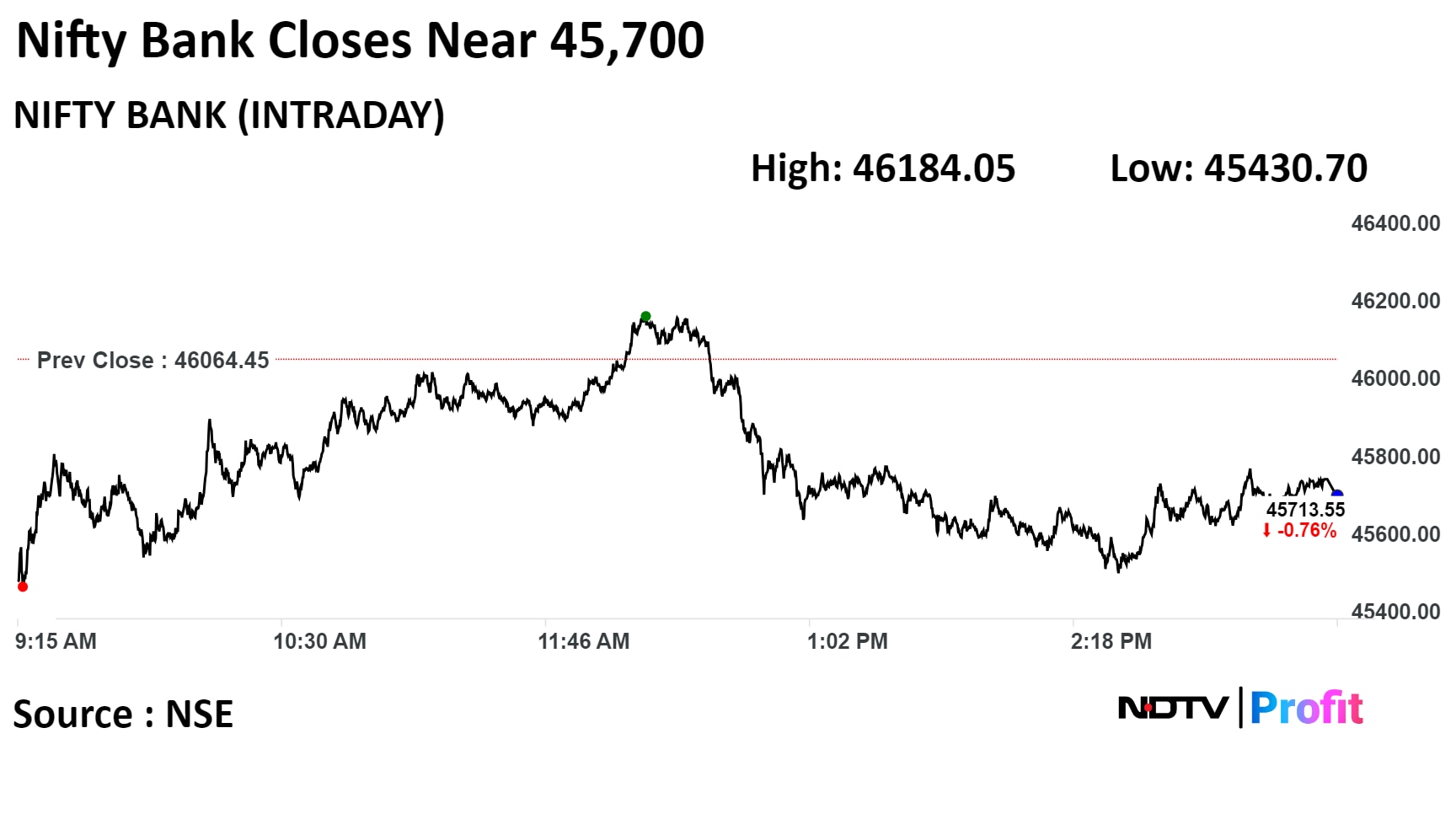
Task: Click the Prev Close : 46064.45 label
Action: click(x=153, y=361)
